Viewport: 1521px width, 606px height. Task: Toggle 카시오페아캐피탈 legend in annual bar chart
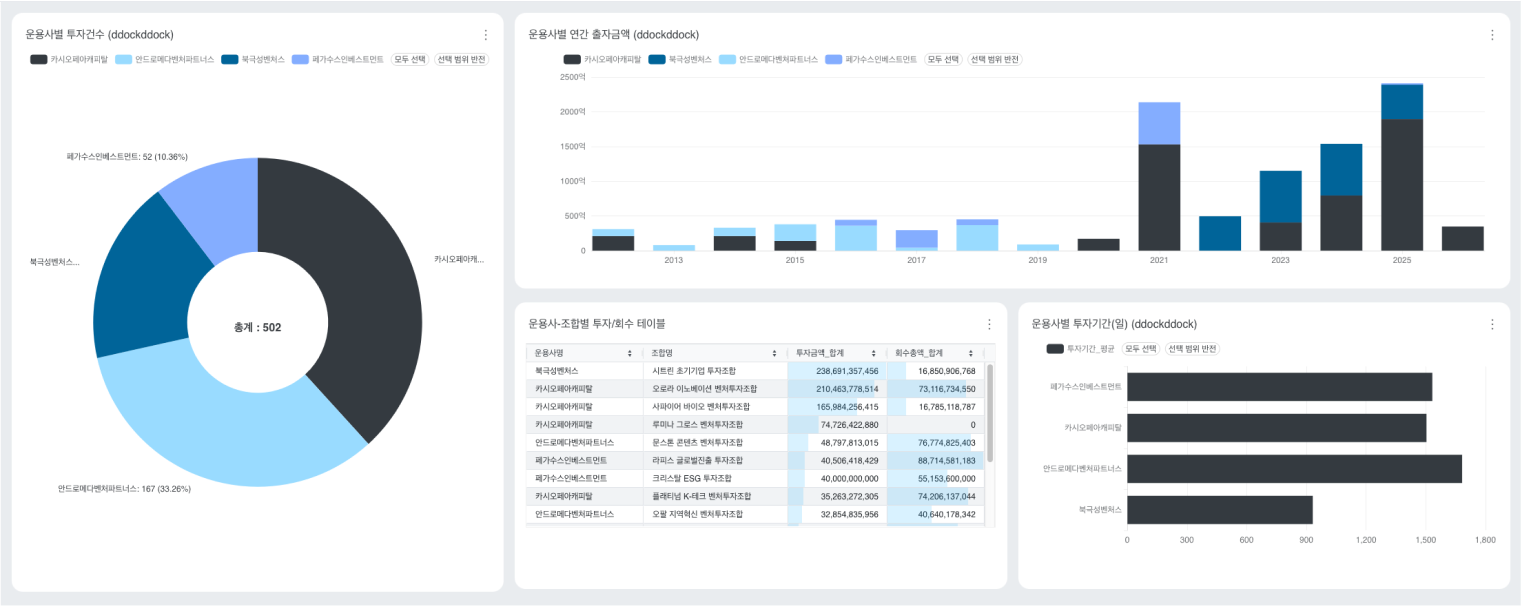(602, 60)
